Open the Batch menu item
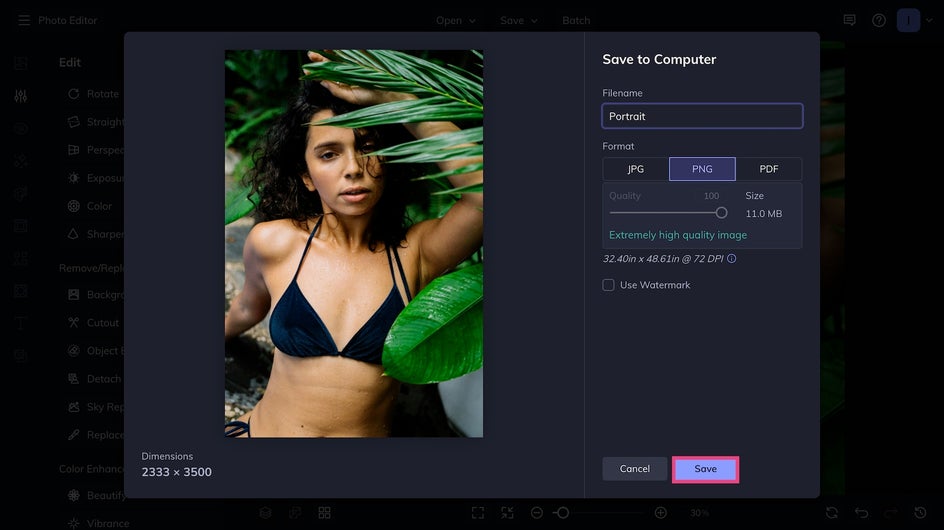The height and width of the screenshot is (530, 944). pyautogui.click(x=576, y=20)
